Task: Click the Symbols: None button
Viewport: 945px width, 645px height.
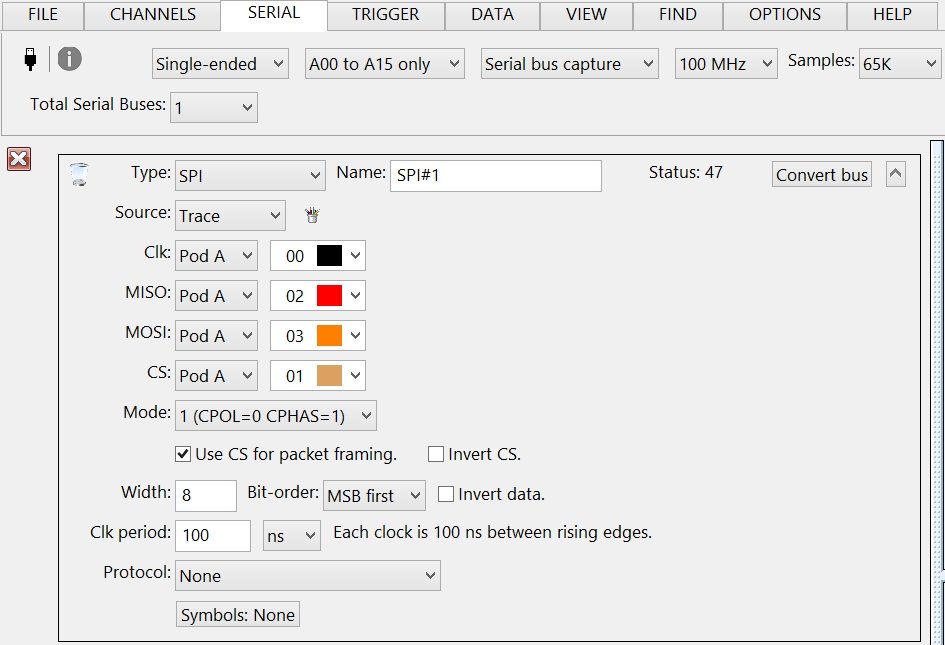Action: 238,615
